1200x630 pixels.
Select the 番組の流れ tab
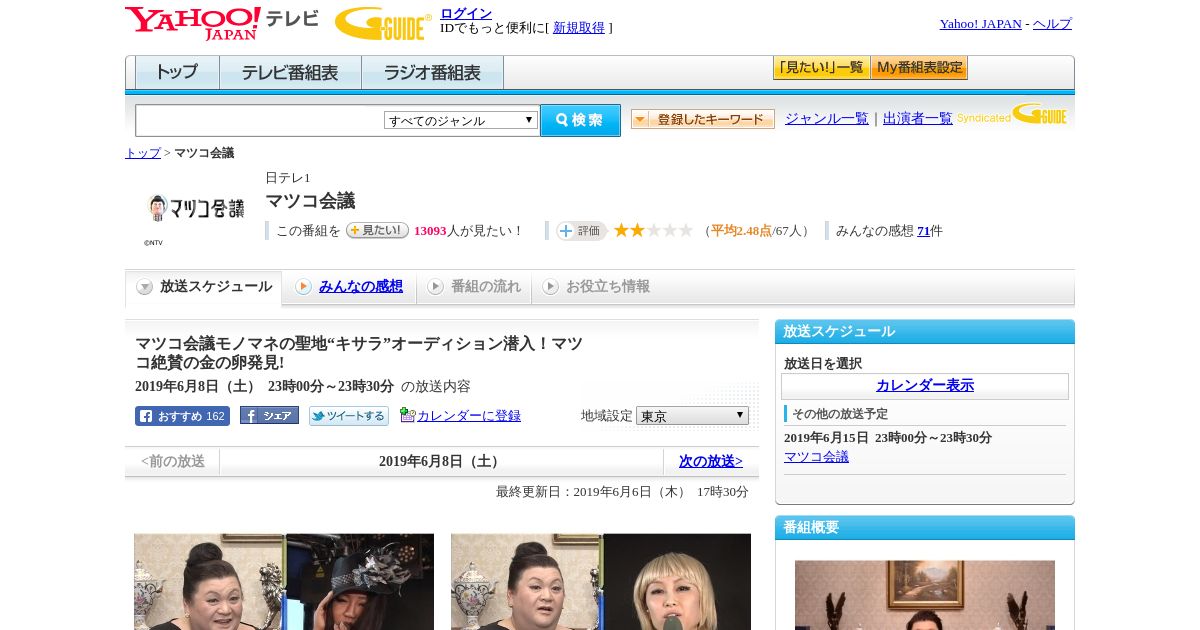(x=474, y=287)
